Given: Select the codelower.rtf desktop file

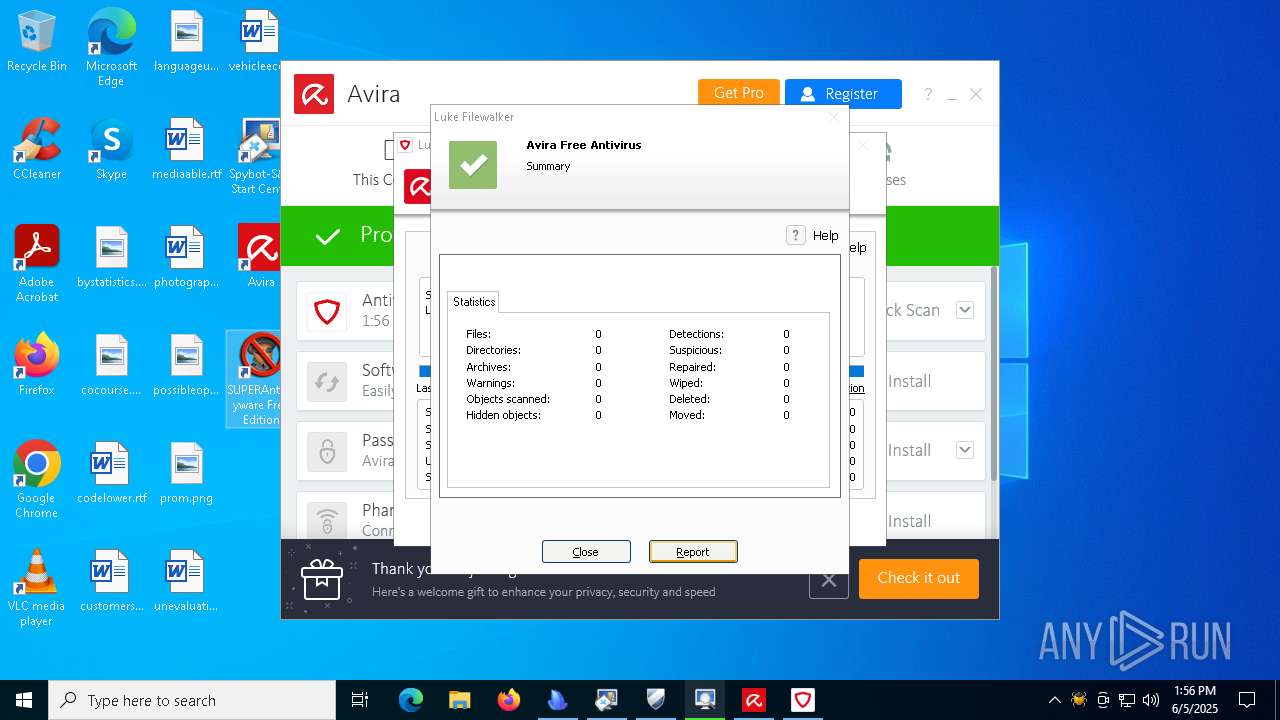Looking at the screenshot, I should (111, 473).
